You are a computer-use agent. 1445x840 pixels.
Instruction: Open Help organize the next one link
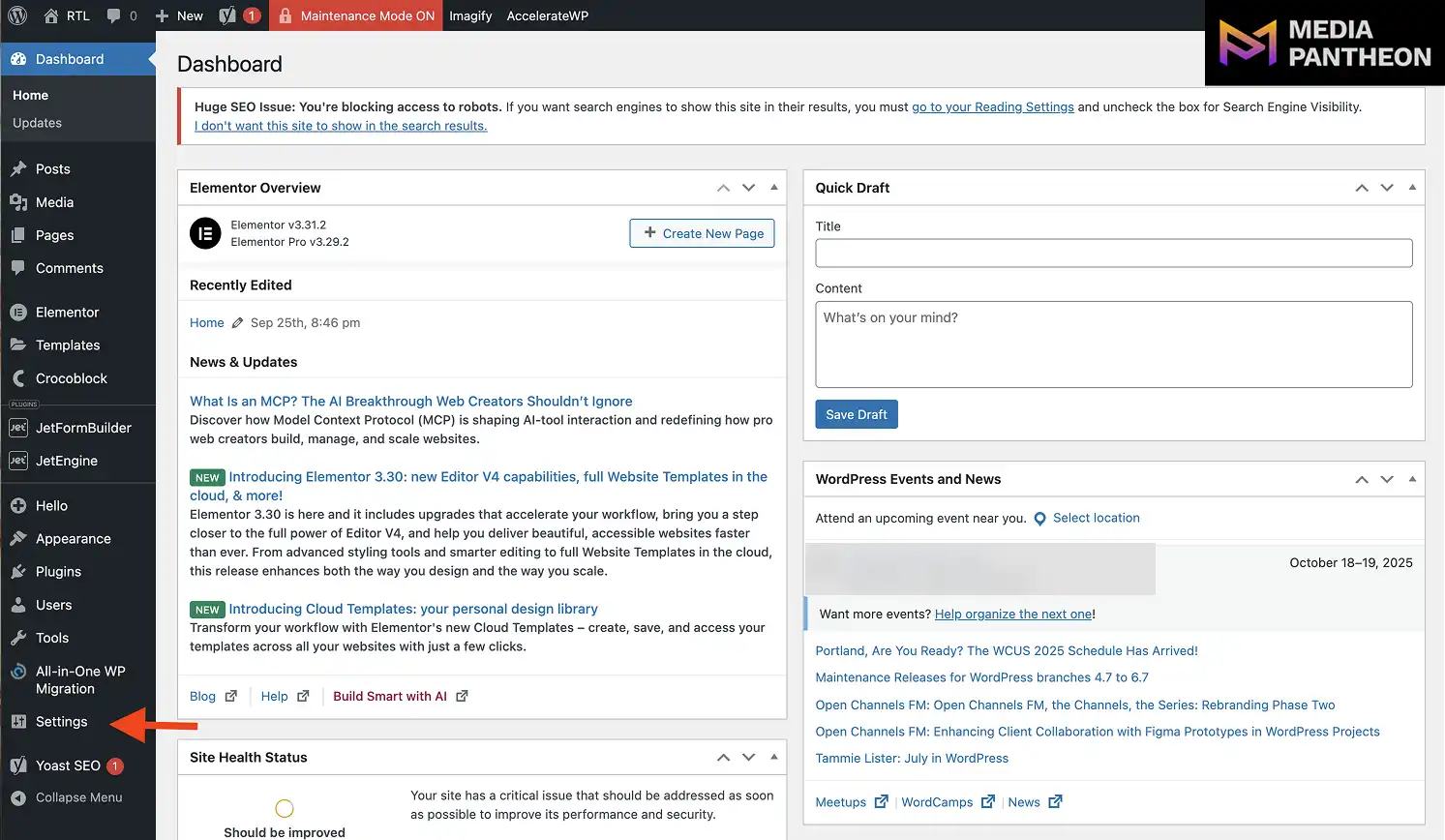click(x=1013, y=614)
